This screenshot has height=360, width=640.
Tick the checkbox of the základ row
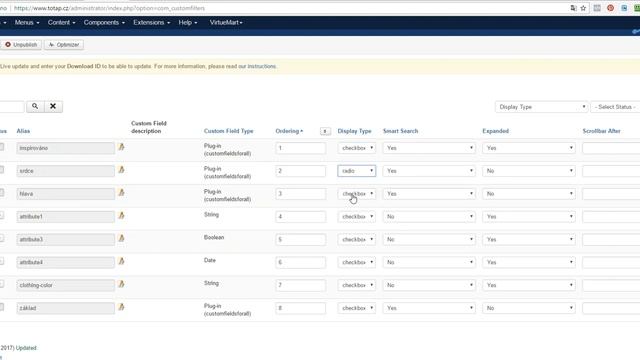pos(2,307)
